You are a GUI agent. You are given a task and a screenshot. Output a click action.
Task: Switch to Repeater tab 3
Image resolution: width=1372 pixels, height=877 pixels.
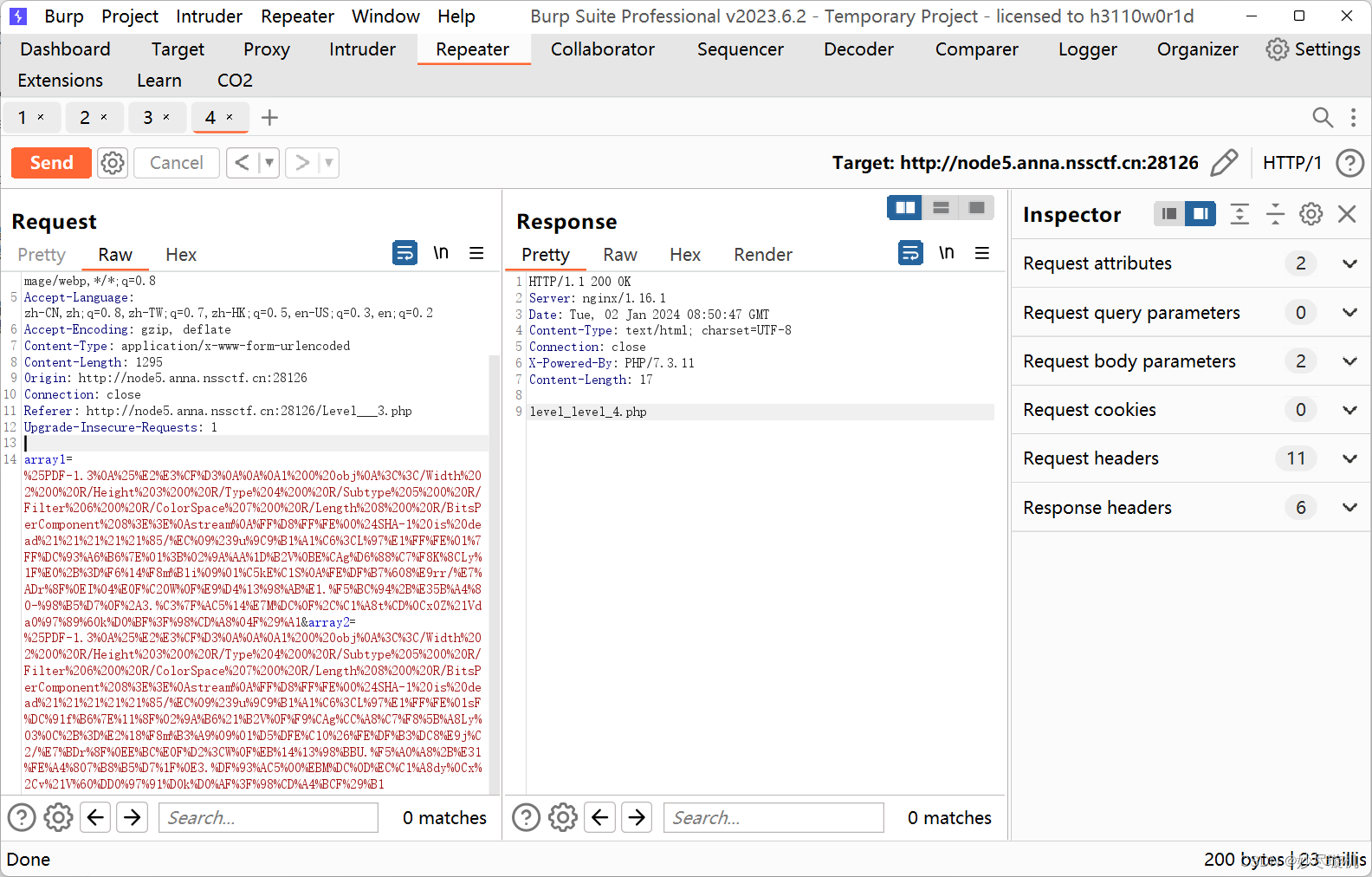[x=148, y=117]
